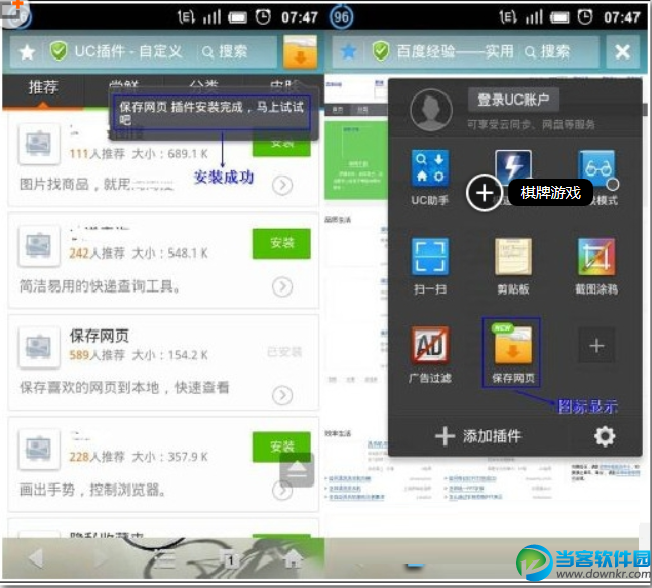Open the 剪贴板 clipboard plugin
This screenshot has width=652, height=588.
[513, 256]
